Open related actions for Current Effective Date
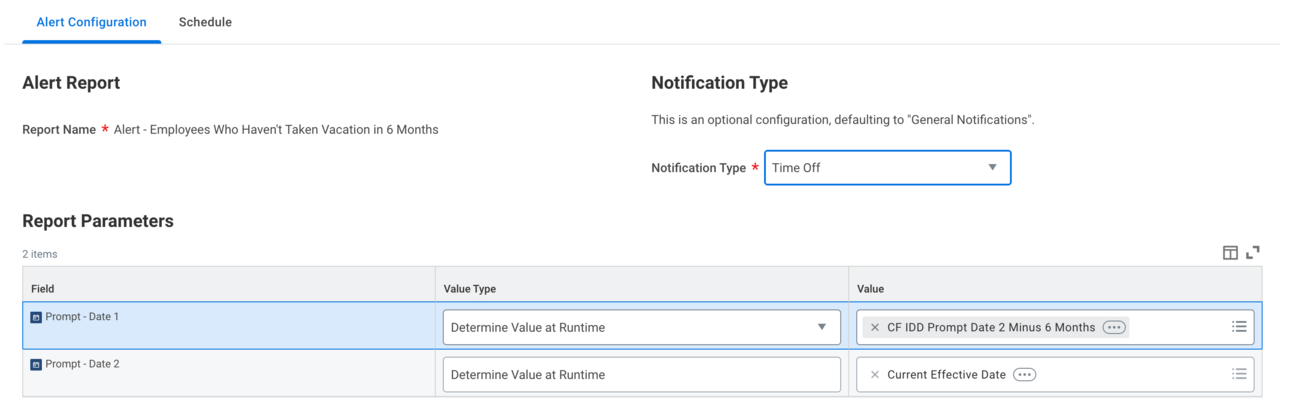Viewport: 1292px width, 412px height. pos(1024,375)
